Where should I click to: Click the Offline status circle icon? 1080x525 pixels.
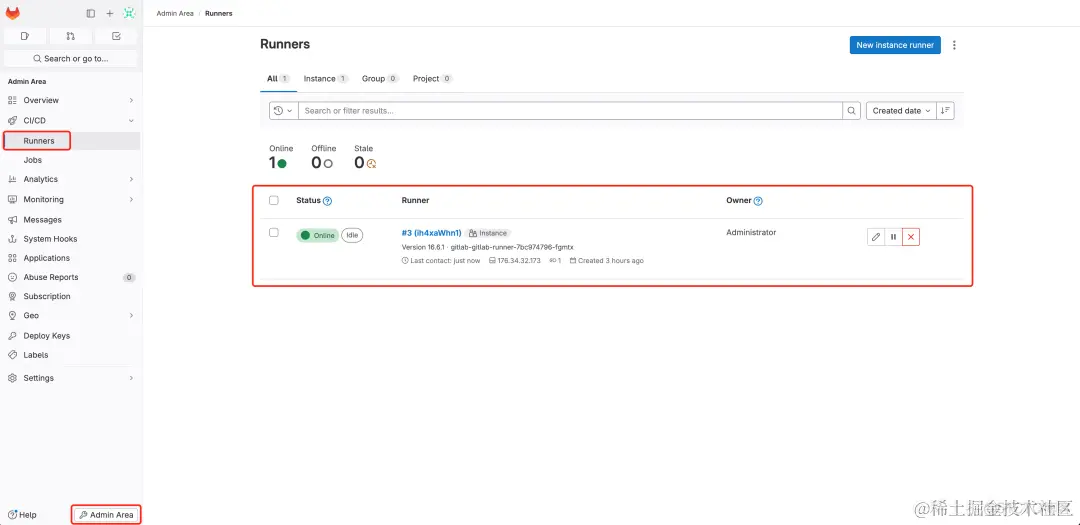[x=328, y=164]
